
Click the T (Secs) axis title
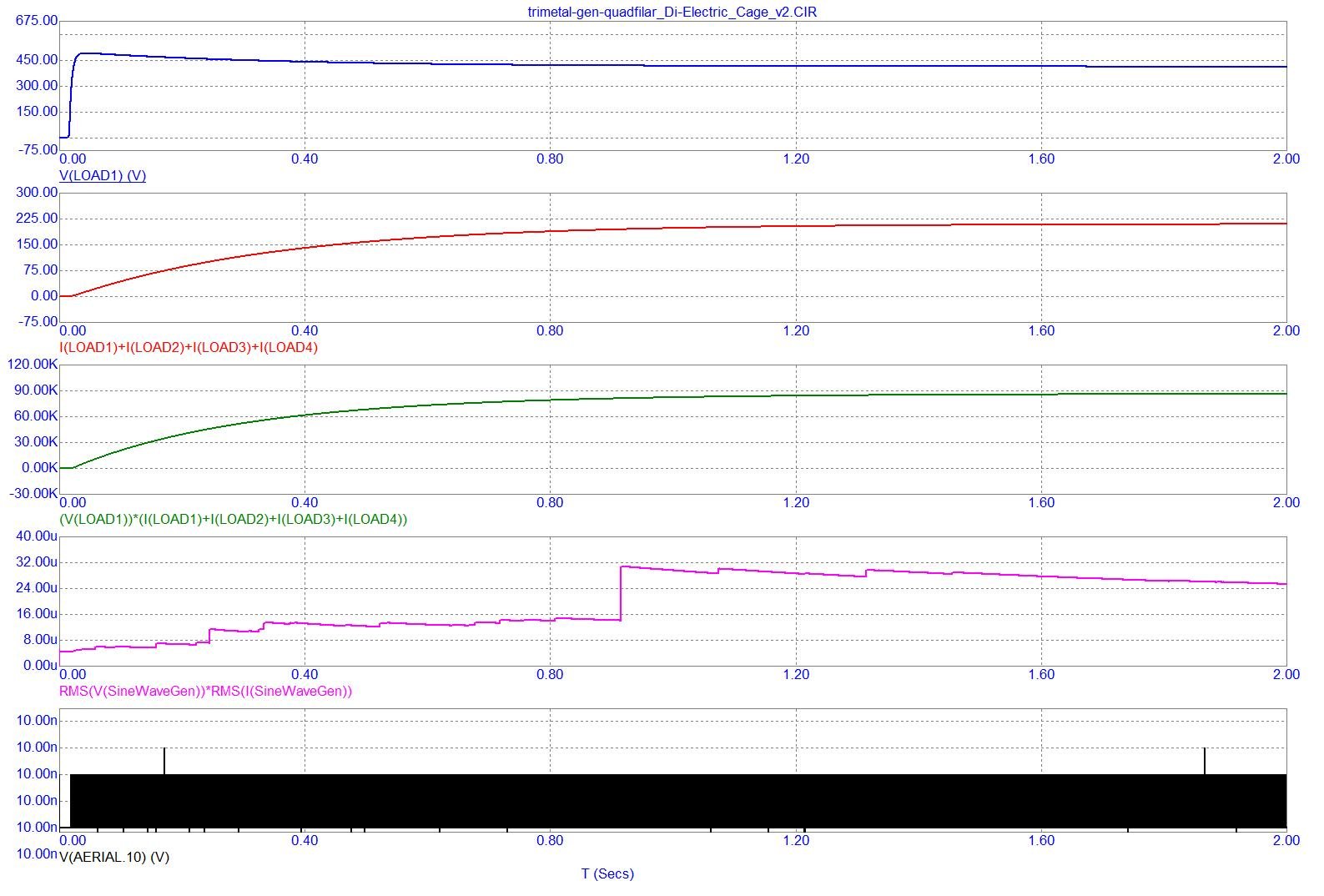(x=607, y=874)
